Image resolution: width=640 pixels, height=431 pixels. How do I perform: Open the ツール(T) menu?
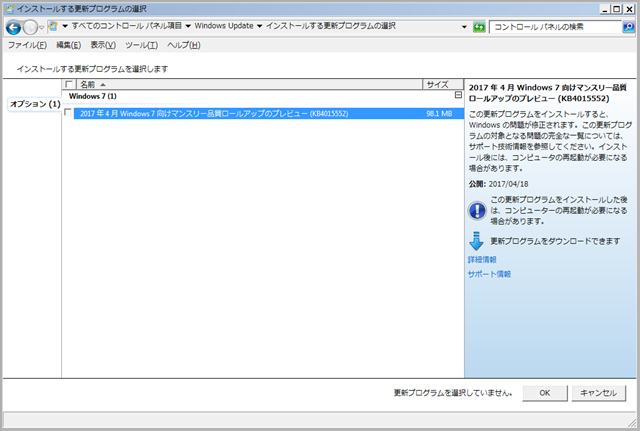142,45
